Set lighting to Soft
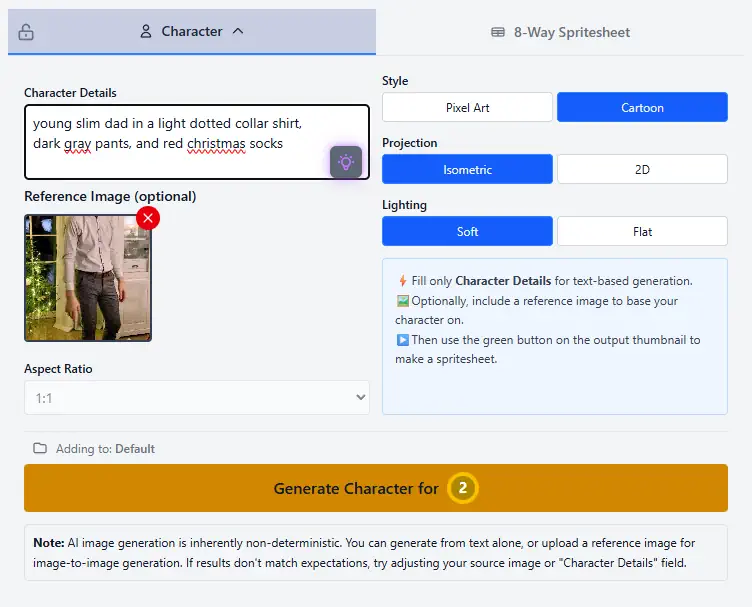752x607 pixels. (x=467, y=231)
